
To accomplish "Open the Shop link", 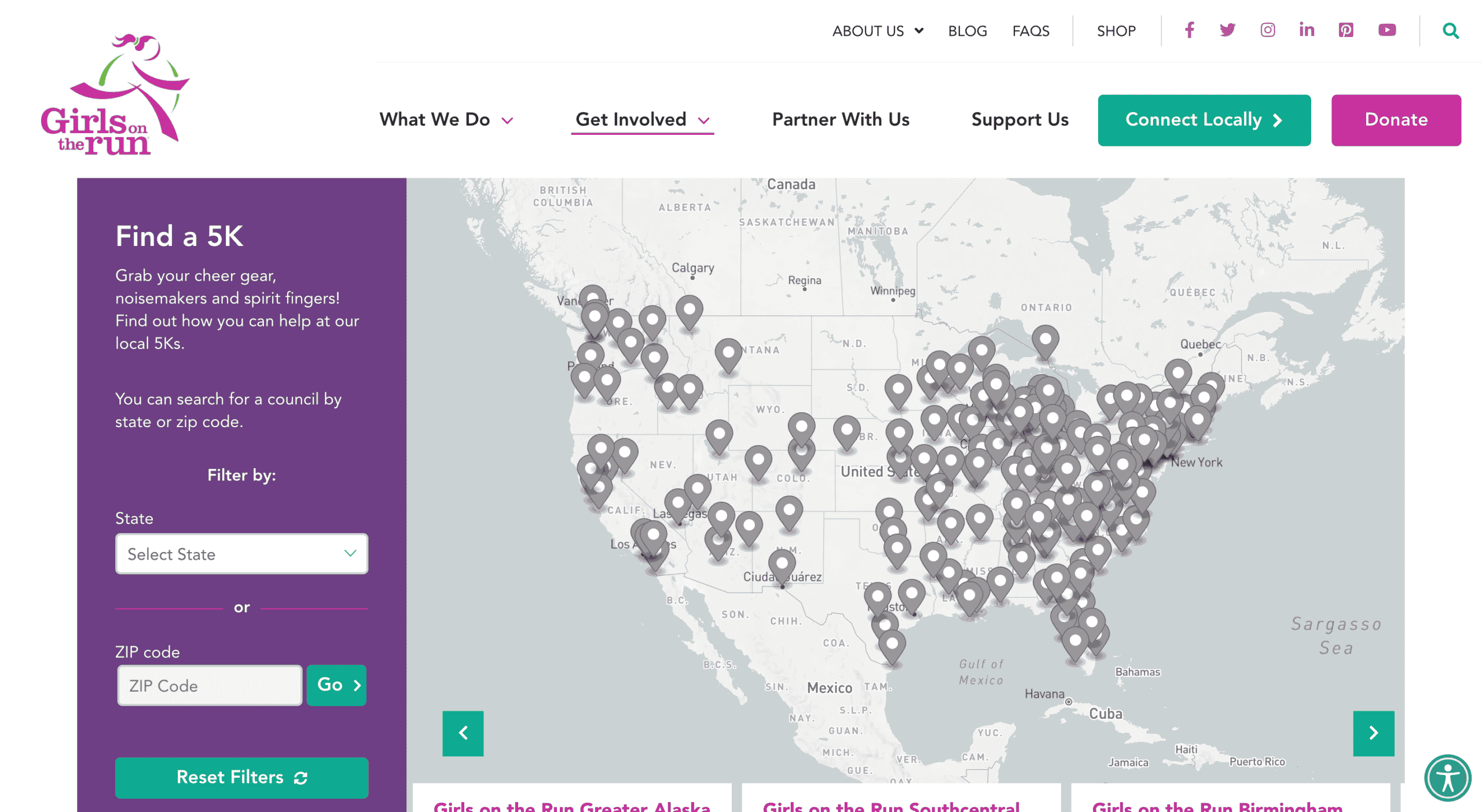I will point(1115,31).
